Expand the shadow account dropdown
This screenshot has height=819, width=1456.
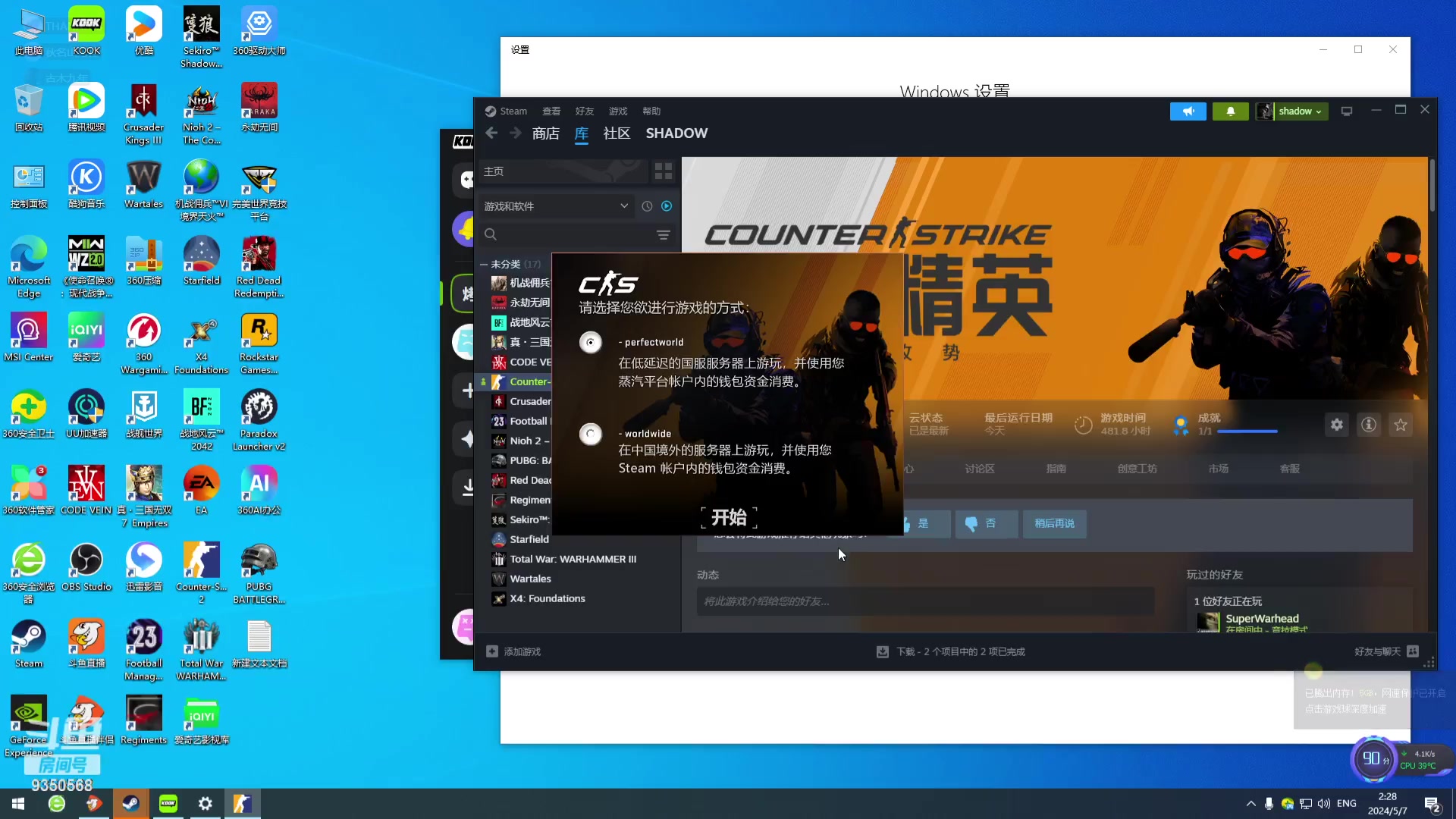1291,111
